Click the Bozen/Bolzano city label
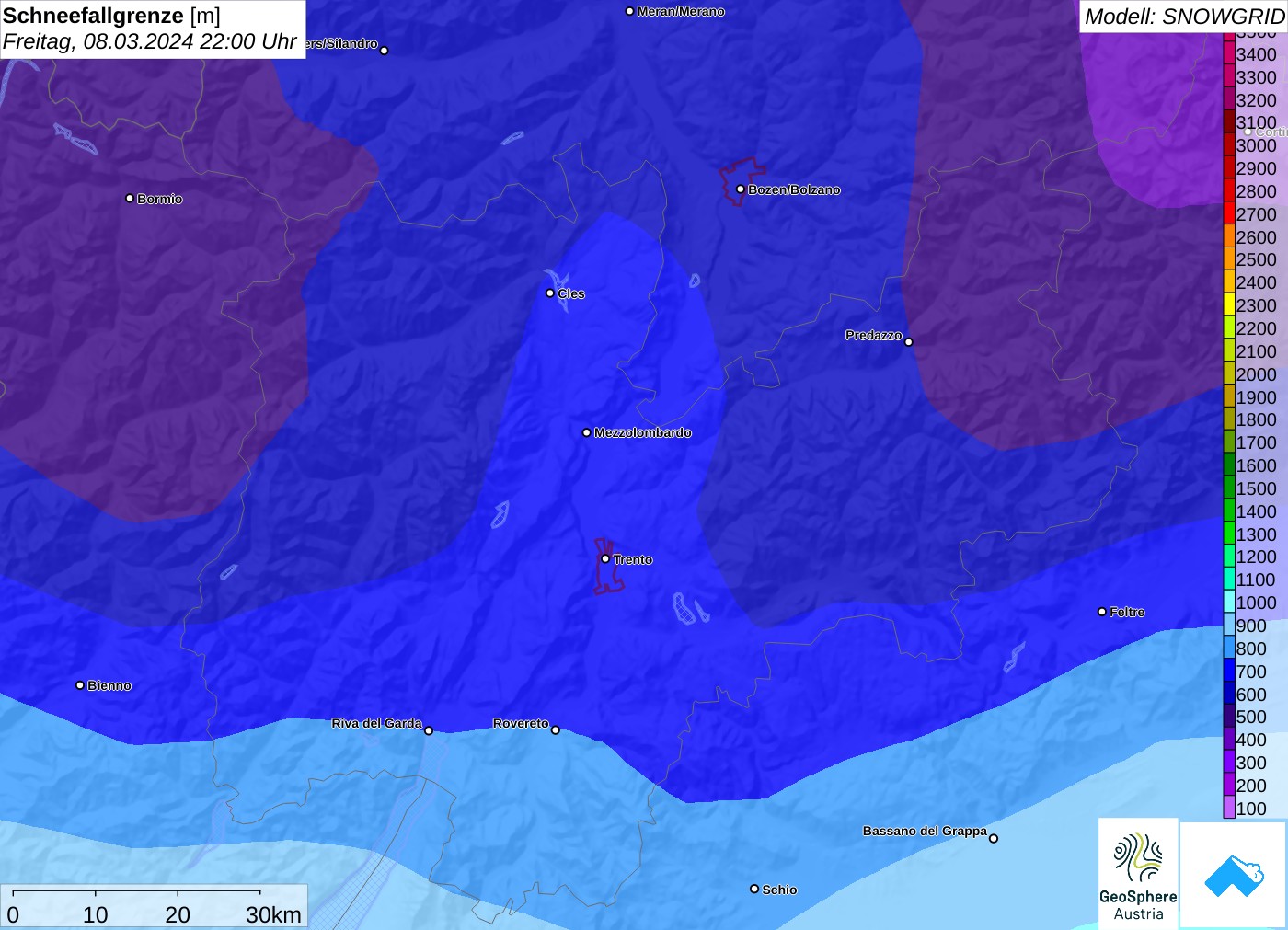Screen dimensions: 1288x930 click(x=794, y=189)
